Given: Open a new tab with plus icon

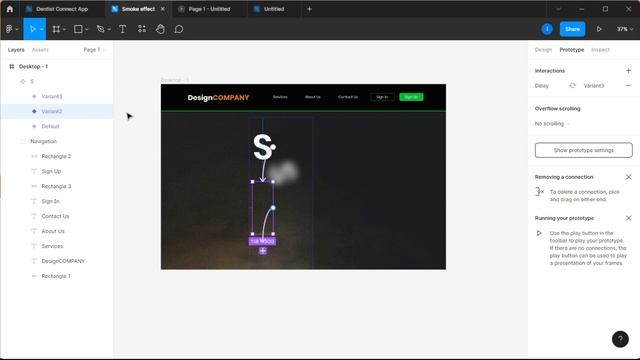Looking at the screenshot, I should (309, 9).
